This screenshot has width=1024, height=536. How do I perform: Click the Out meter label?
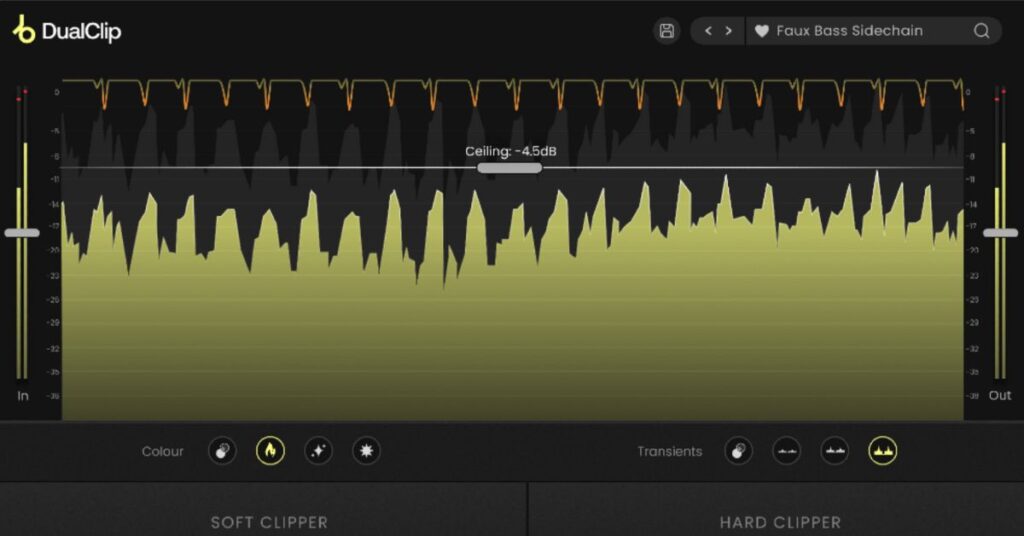coord(1000,396)
